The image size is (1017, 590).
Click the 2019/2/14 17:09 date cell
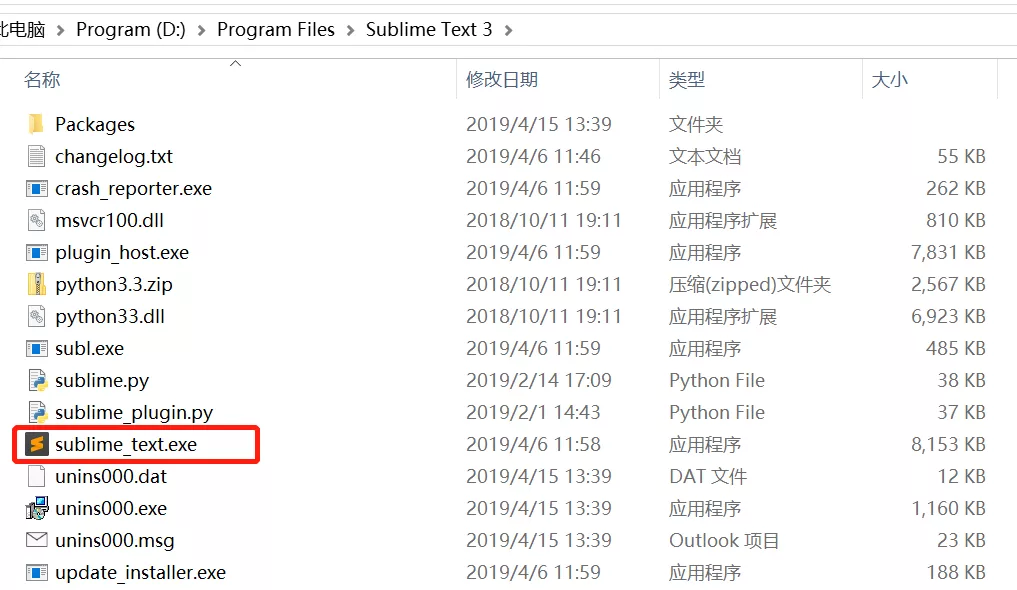pyautogui.click(x=539, y=380)
